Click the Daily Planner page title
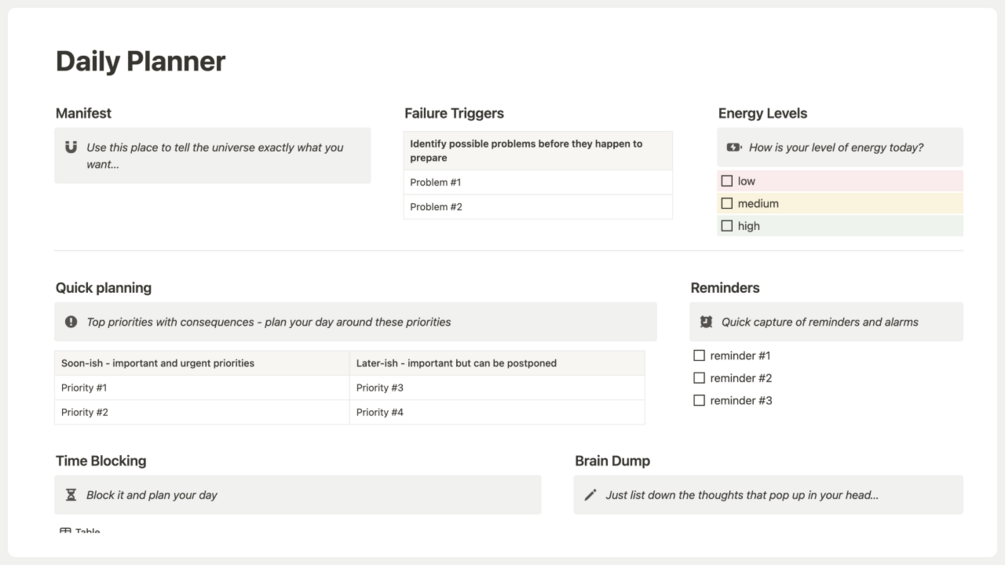The height and width of the screenshot is (565, 1005). point(140,61)
